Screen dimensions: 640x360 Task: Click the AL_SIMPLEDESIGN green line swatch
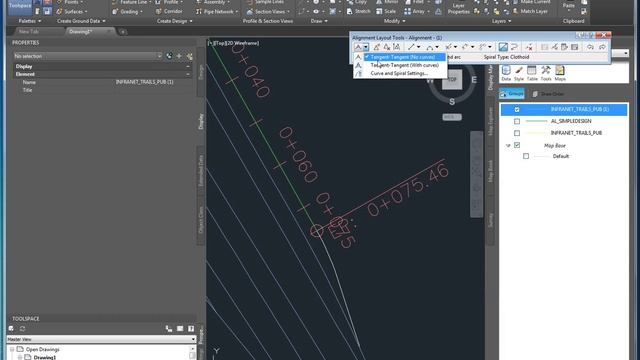(536, 121)
